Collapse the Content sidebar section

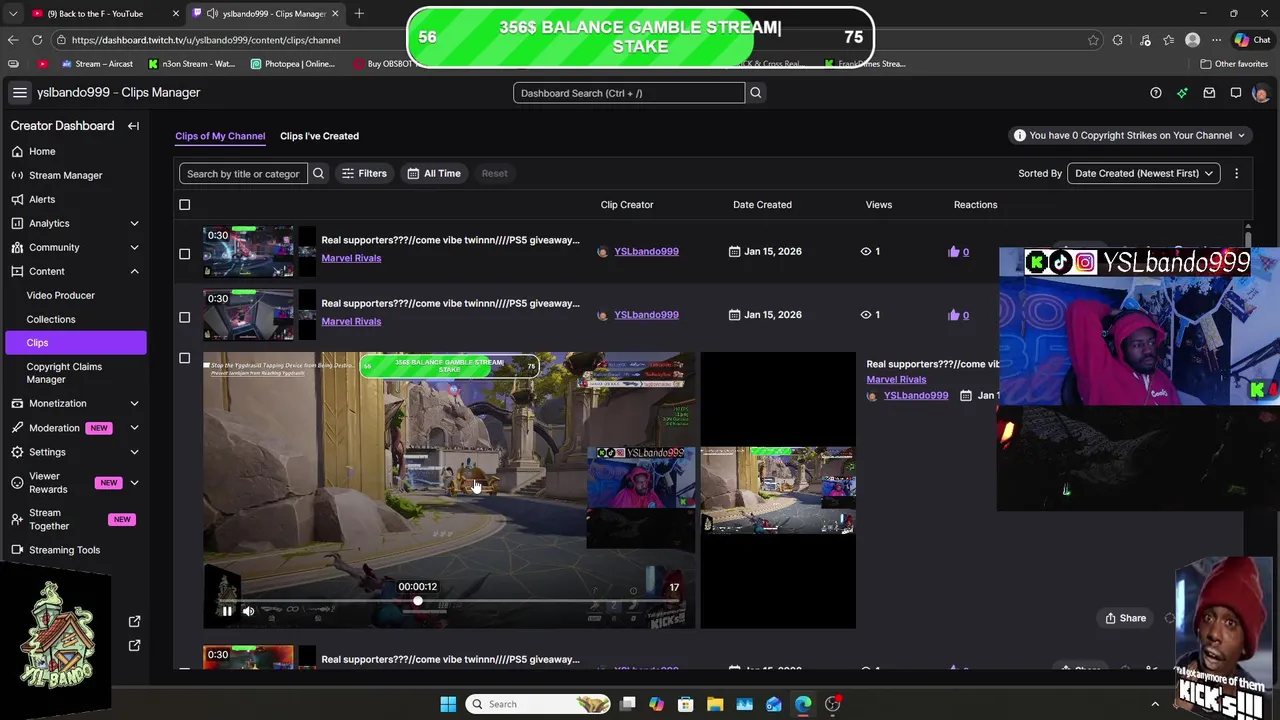coord(134,271)
